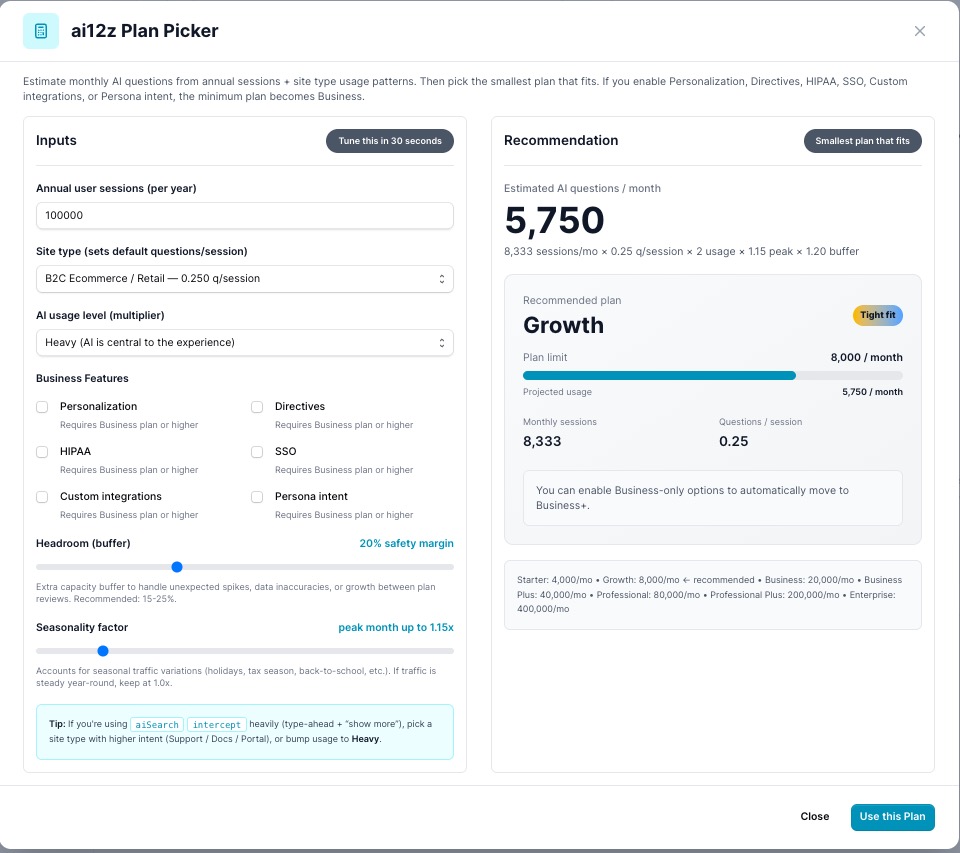Image resolution: width=960 pixels, height=853 pixels.
Task: Check the Persona intent box
Action: coord(257,497)
